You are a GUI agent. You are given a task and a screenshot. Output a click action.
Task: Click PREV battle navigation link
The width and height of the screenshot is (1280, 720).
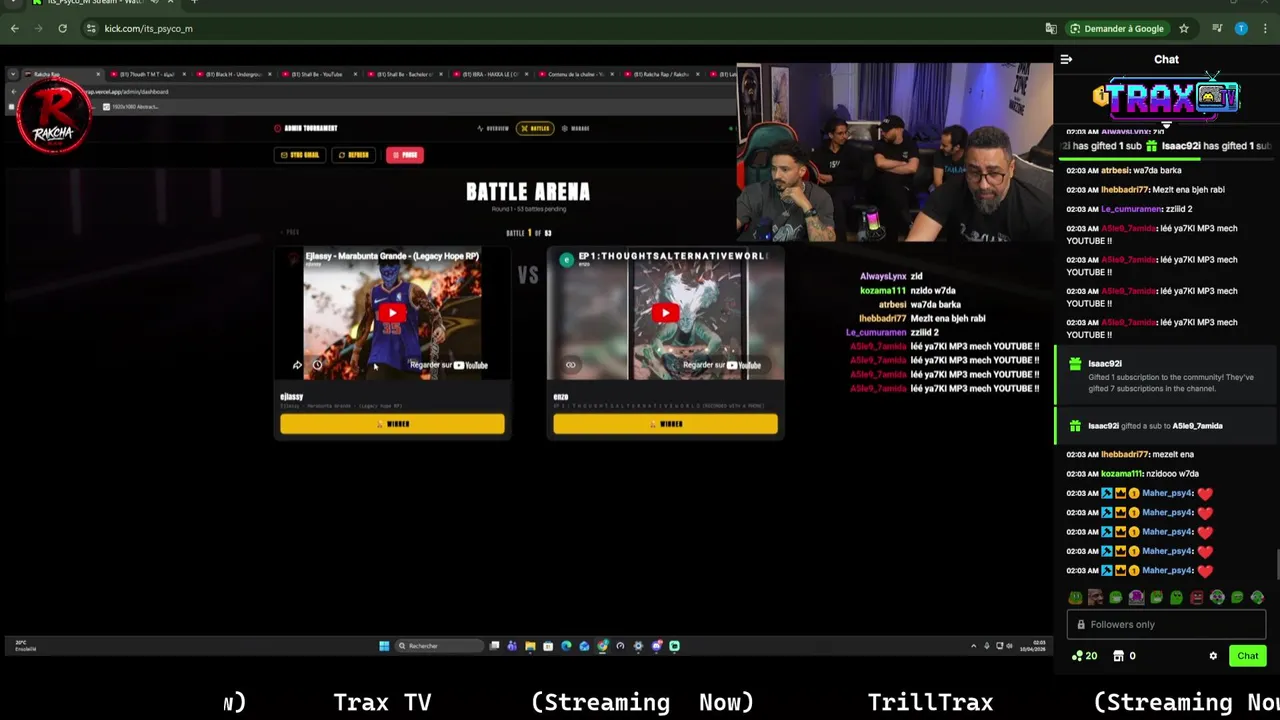click(289, 232)
